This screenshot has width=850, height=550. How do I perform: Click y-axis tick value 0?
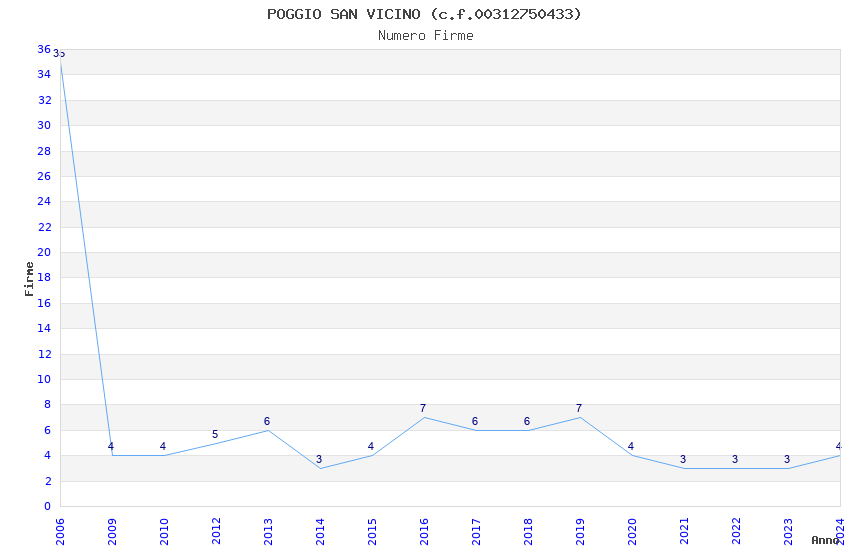[x=48, y=506]
